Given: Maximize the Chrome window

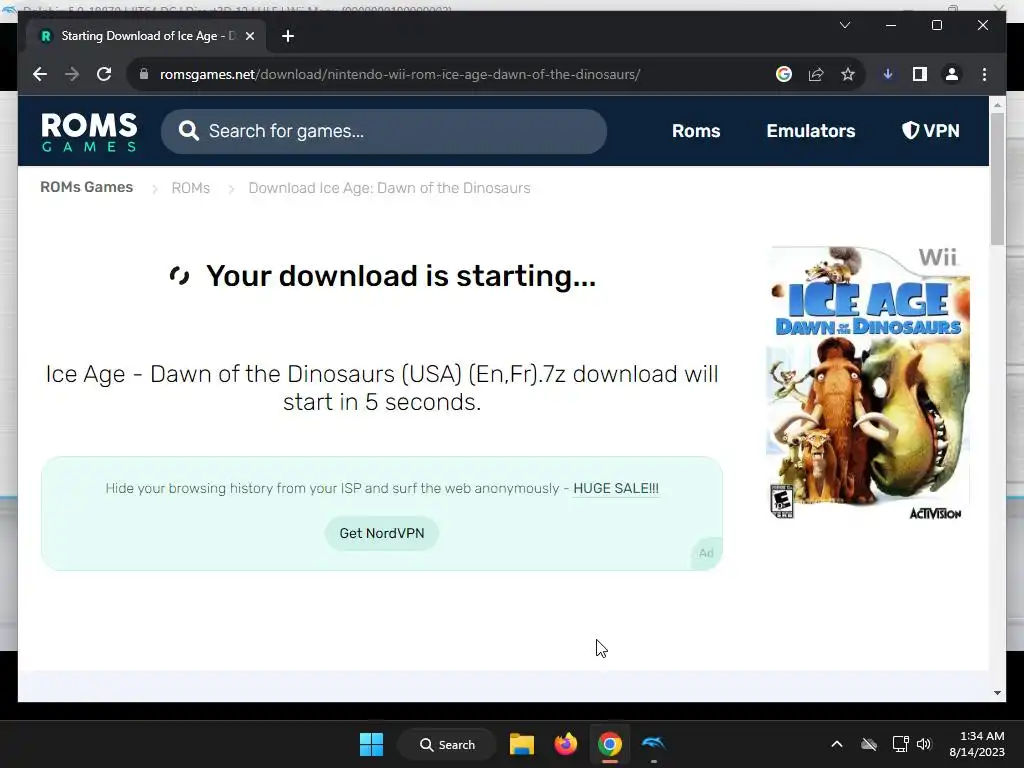Looking at the screenshot, I should click(936, 25).
